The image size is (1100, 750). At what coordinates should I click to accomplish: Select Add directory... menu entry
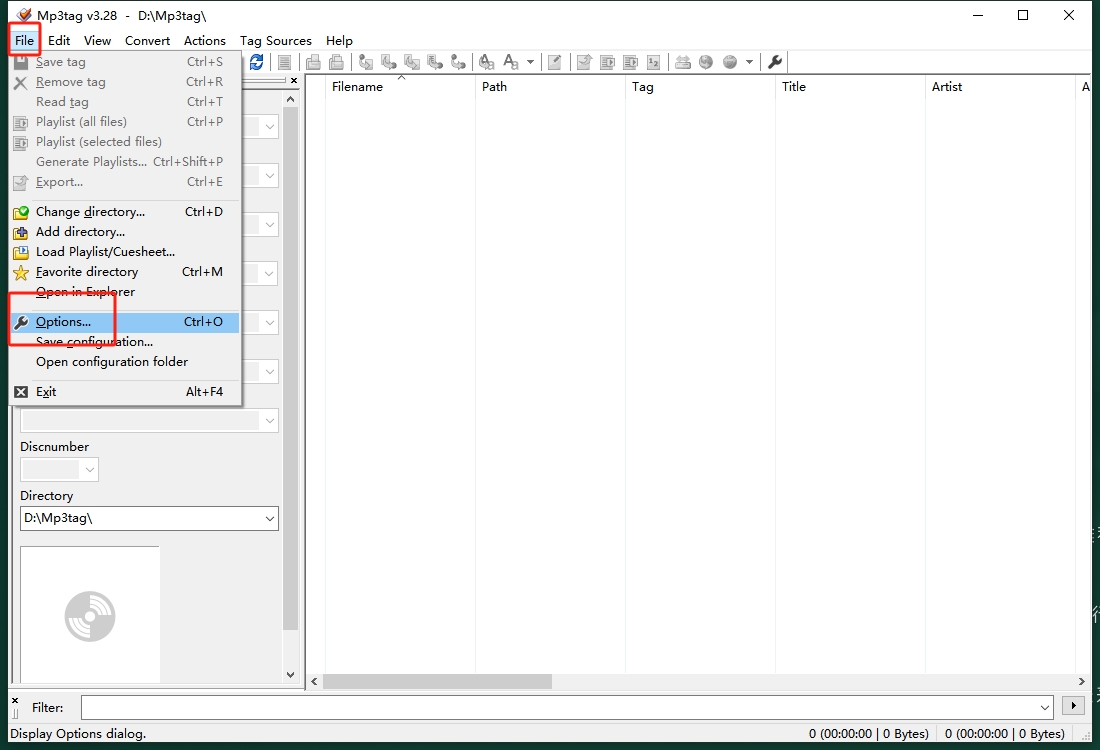(126, 232)
